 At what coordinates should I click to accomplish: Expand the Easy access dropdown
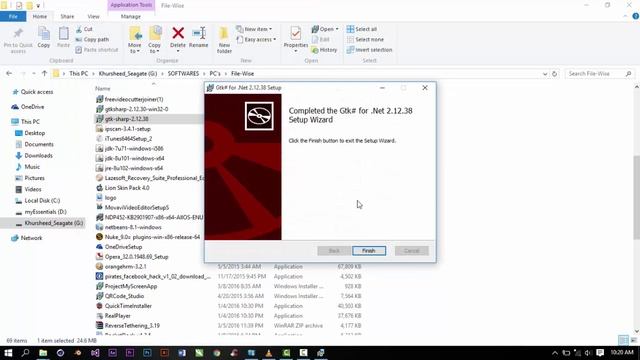(x=256, y=40)
